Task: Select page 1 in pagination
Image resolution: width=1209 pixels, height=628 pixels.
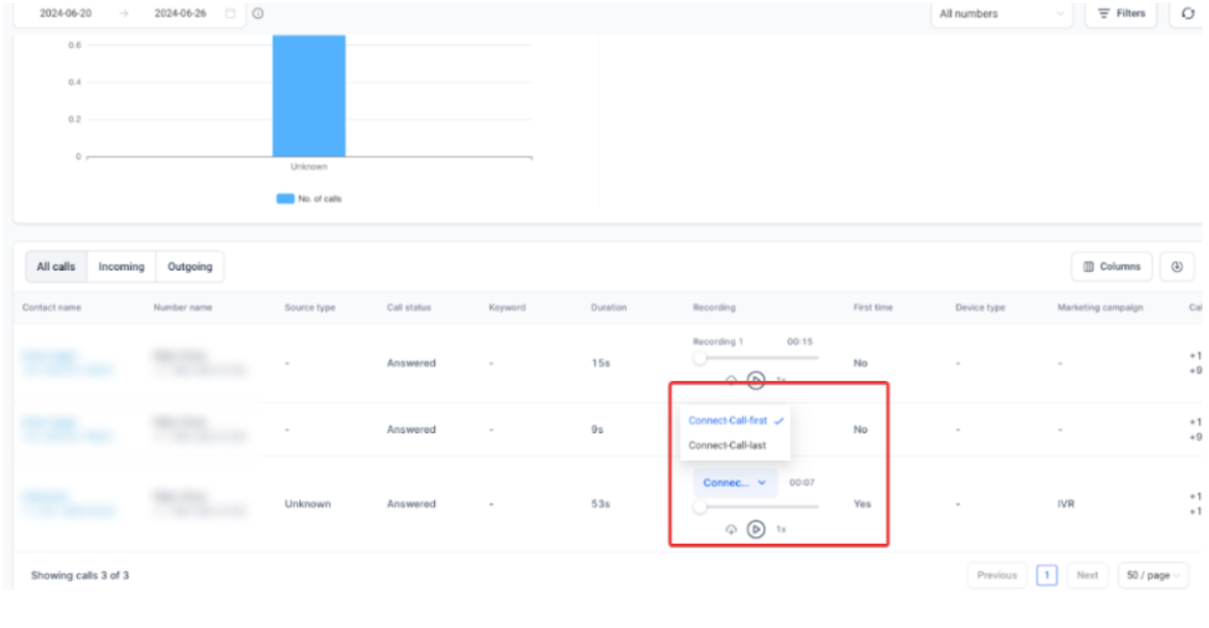Action: coord(1047,575)
